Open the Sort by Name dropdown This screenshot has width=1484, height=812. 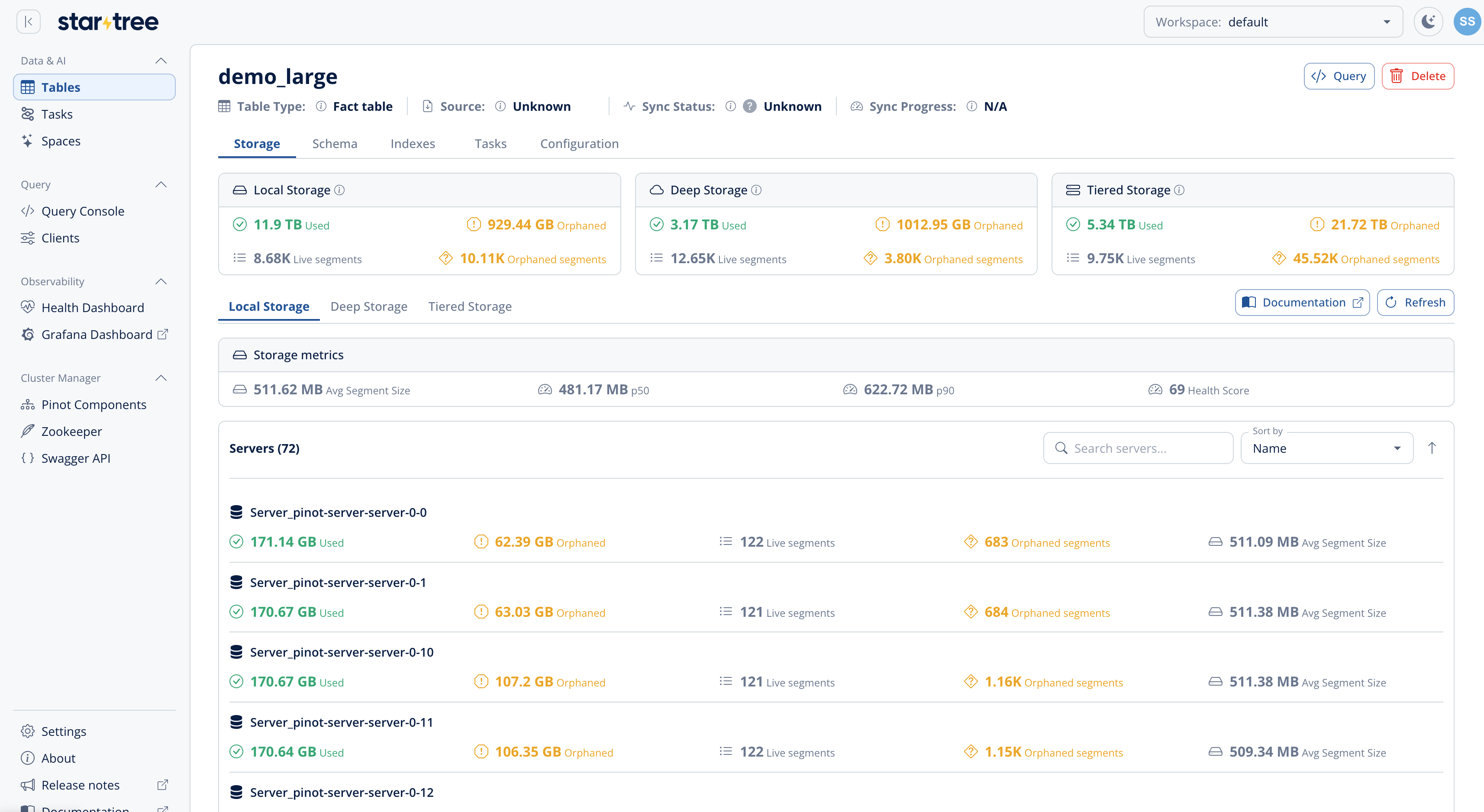coord(1327,448)
